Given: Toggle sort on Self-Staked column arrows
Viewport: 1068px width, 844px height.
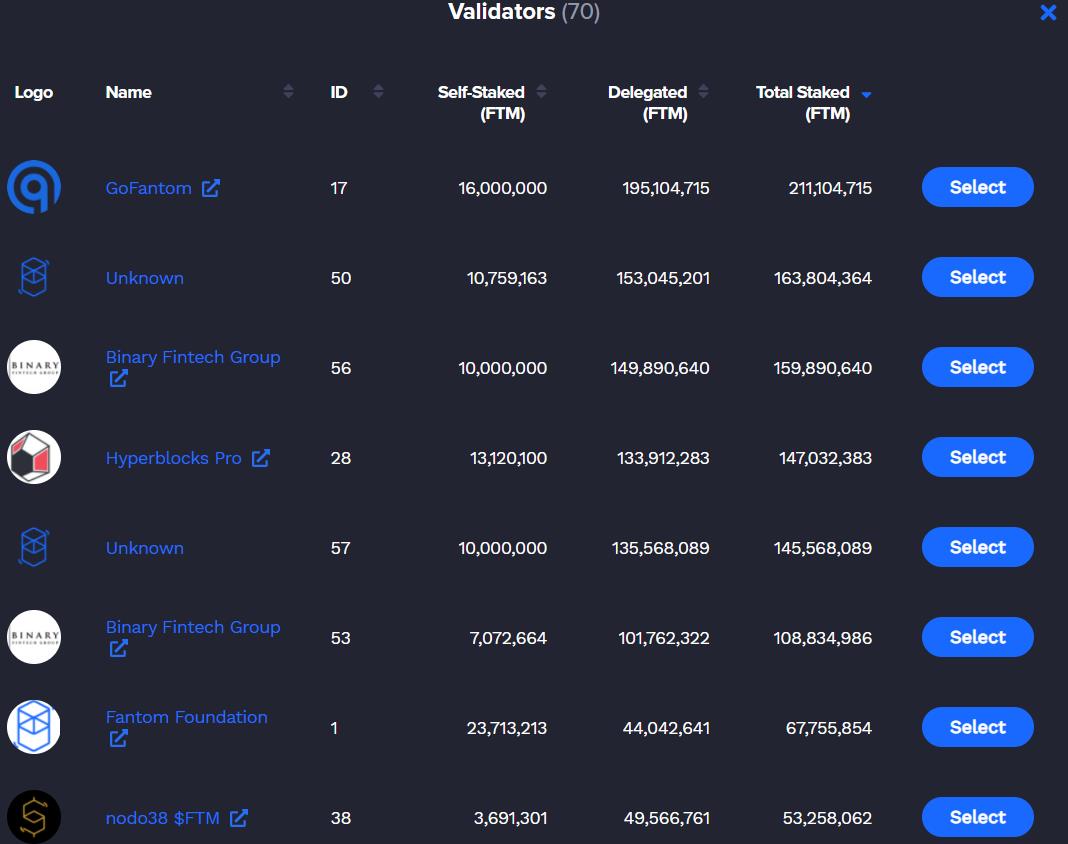Looking at the screenshot, I should point(541,92).
